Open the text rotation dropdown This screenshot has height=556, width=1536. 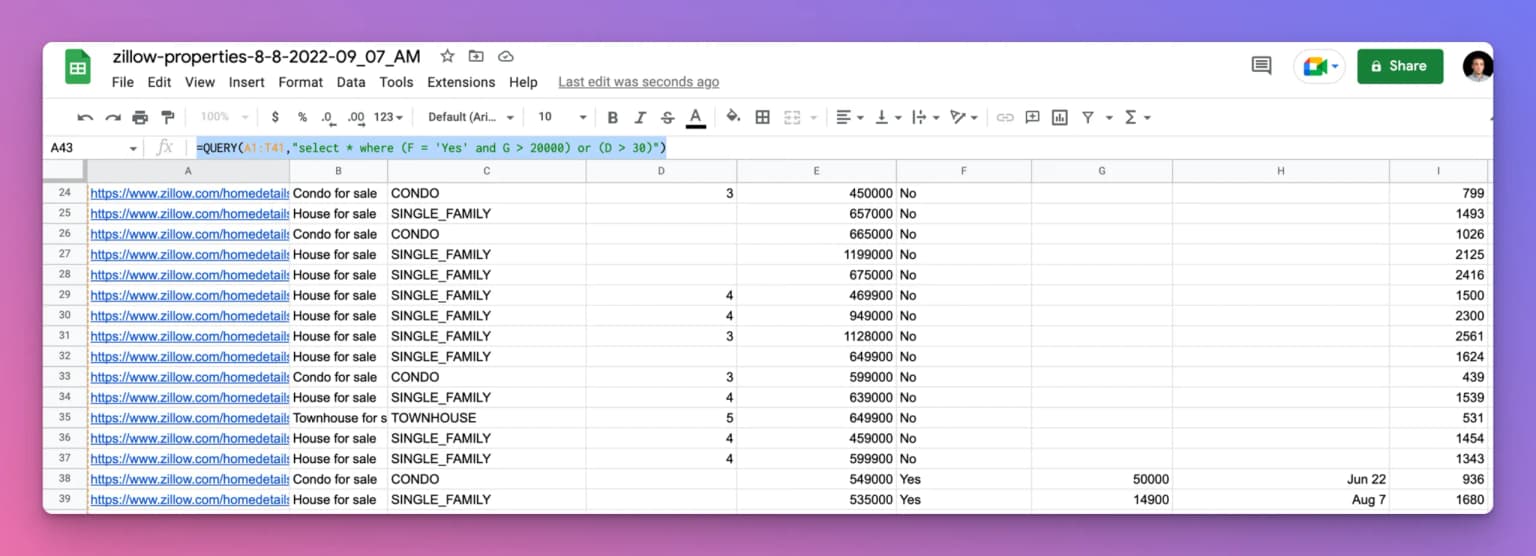pyautogui.click(x=964, y=117)
